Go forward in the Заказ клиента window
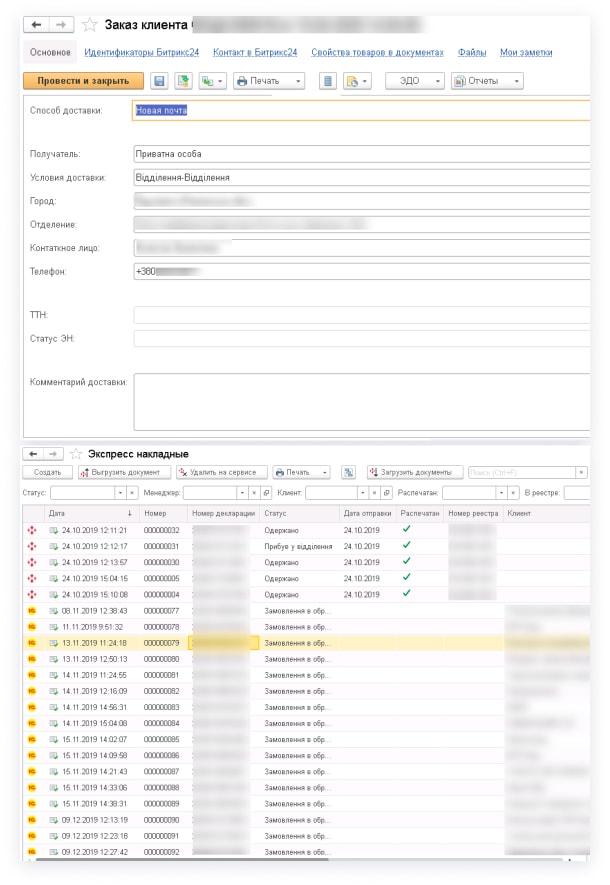This screenshot has height=885, width=610. click(62, 25)
